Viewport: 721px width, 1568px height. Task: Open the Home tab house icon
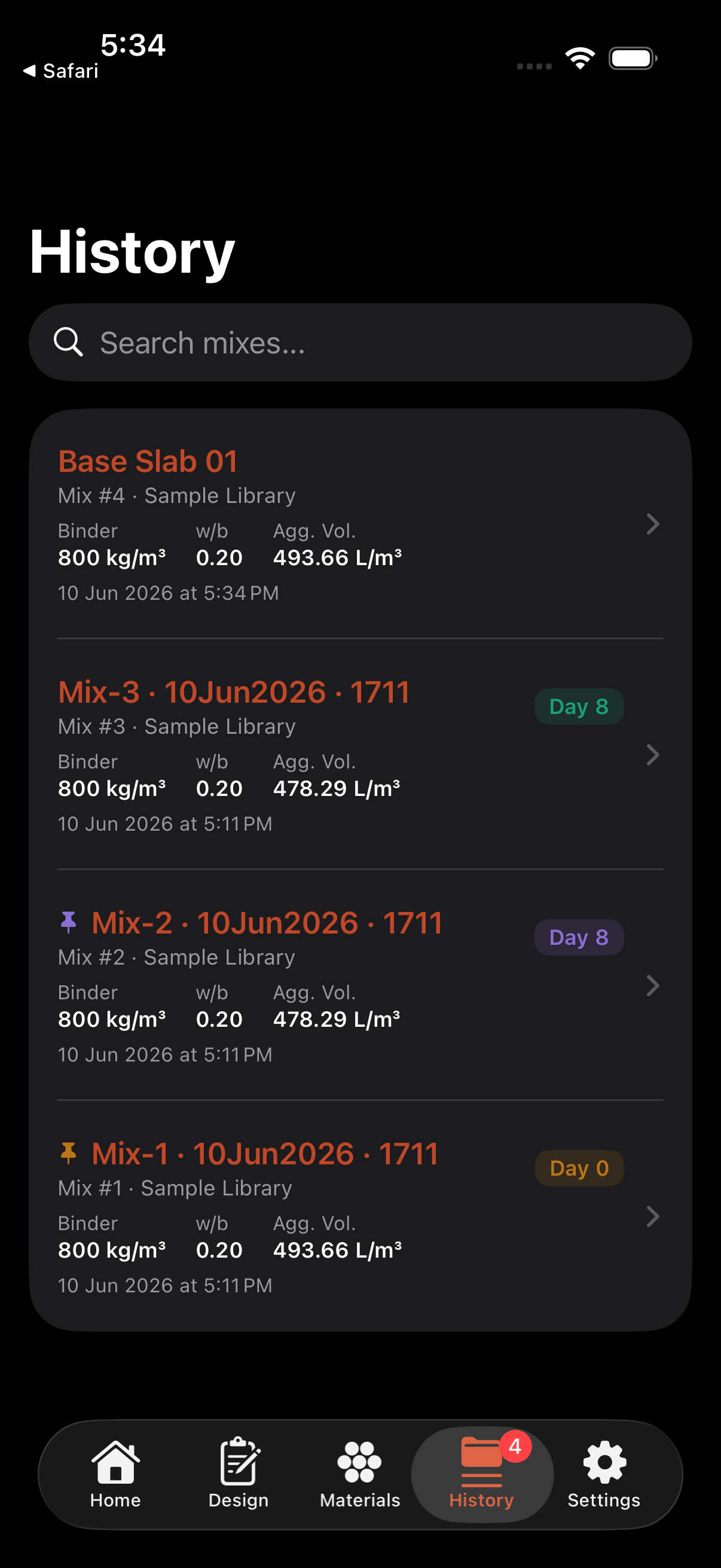pyautogui.click(x=115, y=1462)
